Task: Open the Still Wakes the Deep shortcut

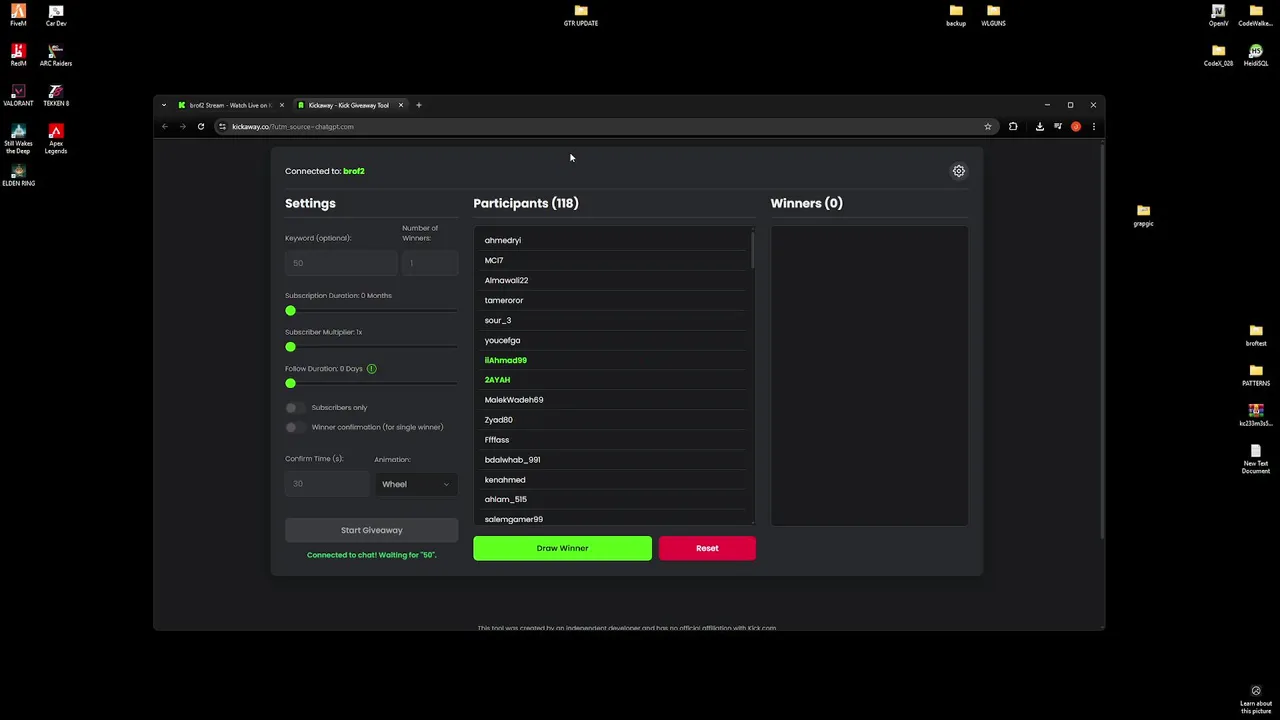Action: pyautogui.click(x=18, y=138)
